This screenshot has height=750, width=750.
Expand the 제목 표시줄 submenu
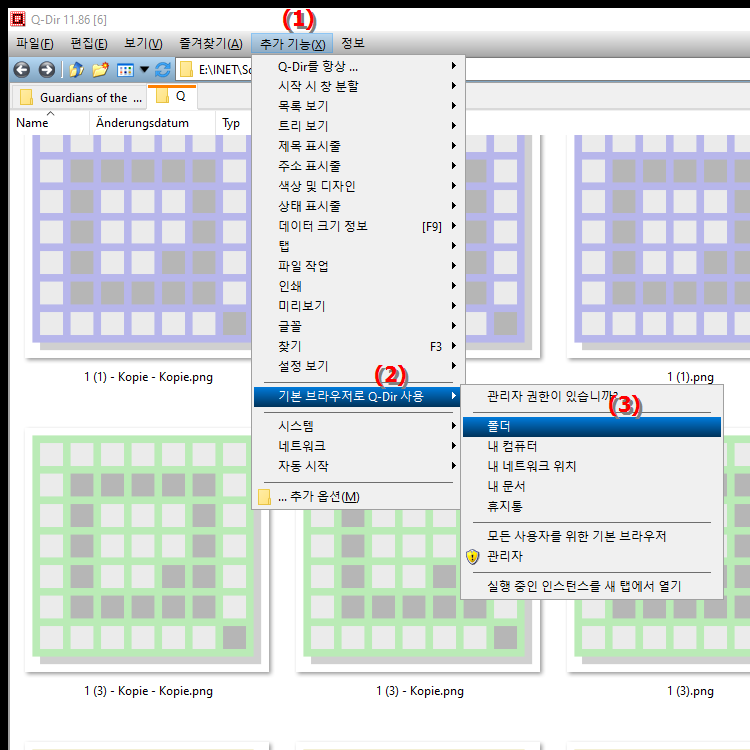[357, 146]
